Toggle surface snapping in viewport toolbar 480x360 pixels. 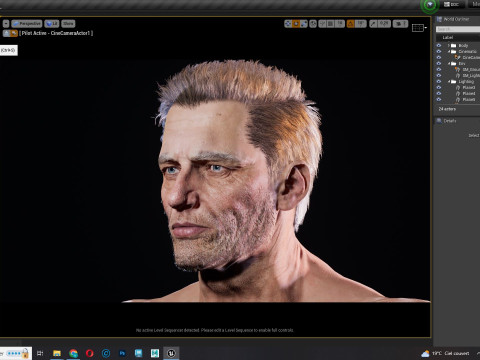click(322, 24)
